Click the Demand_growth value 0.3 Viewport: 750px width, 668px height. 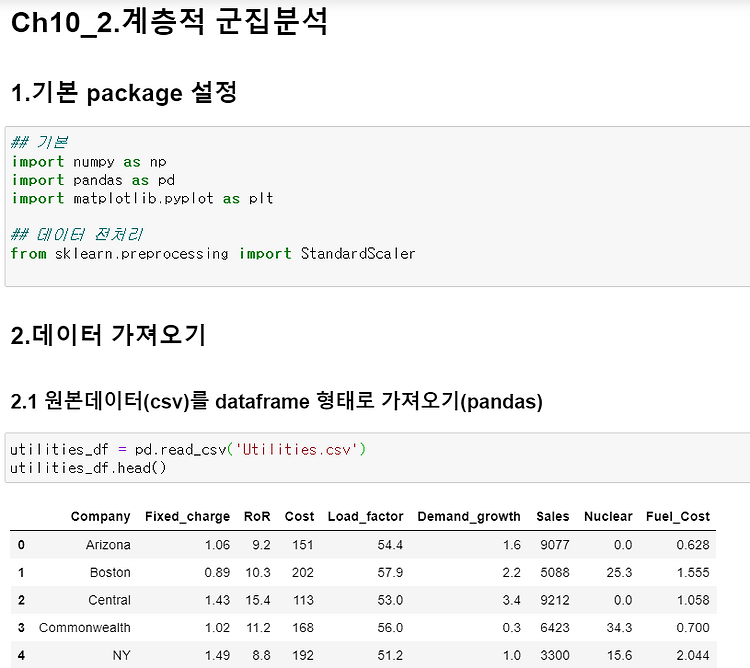(511, 627)
